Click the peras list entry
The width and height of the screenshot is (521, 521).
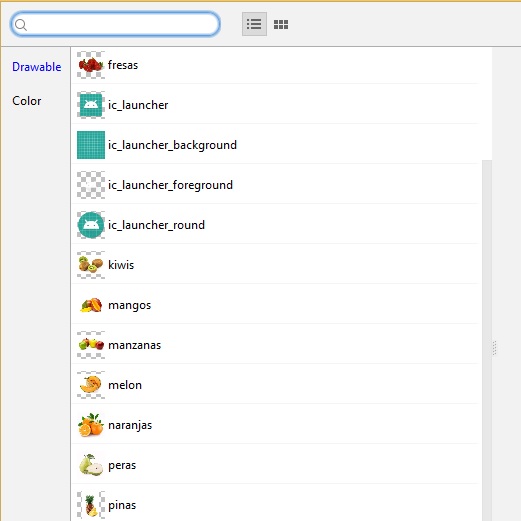[275, 465]
